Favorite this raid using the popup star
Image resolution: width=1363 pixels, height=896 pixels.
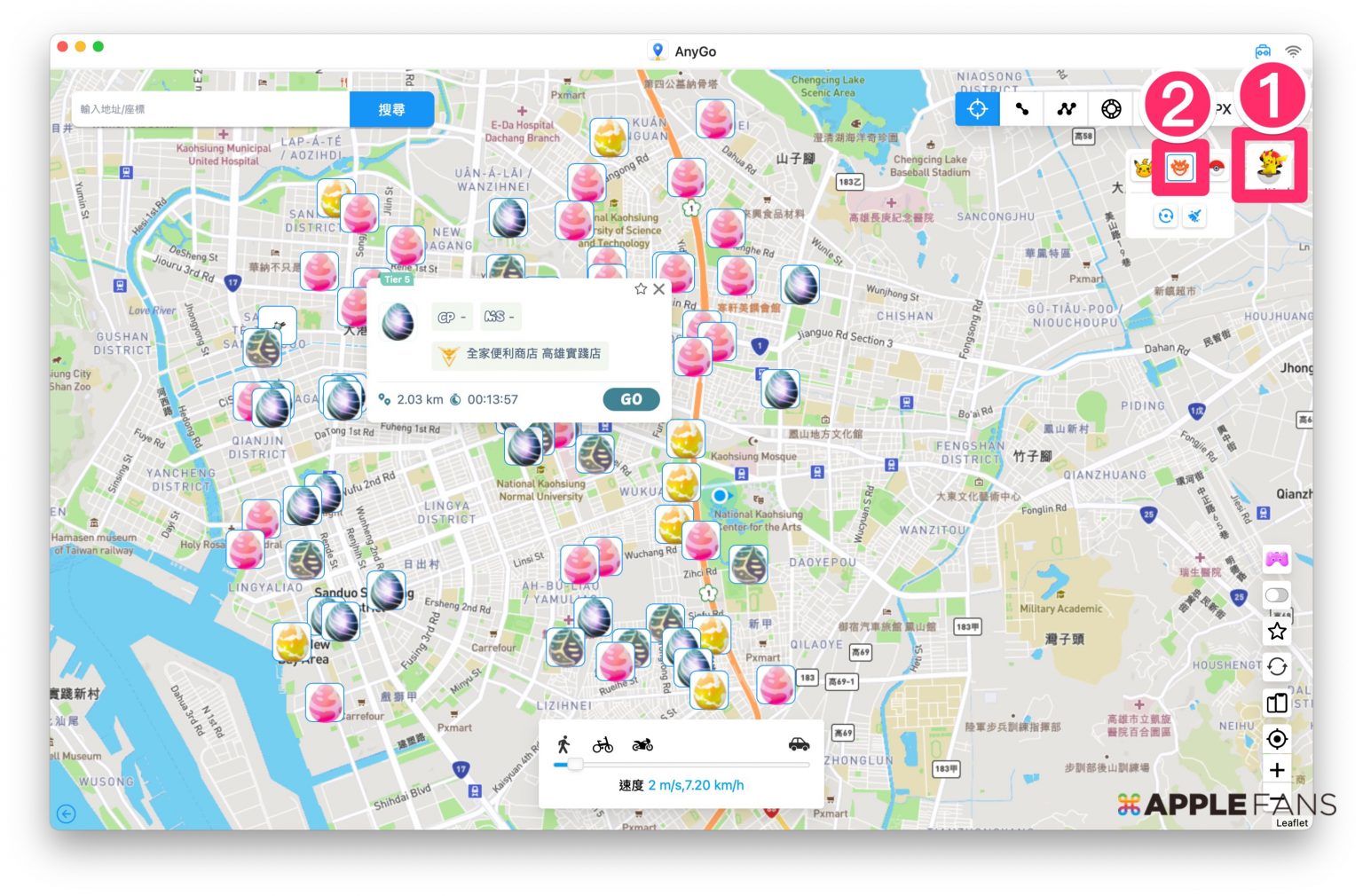coord(641,289)
